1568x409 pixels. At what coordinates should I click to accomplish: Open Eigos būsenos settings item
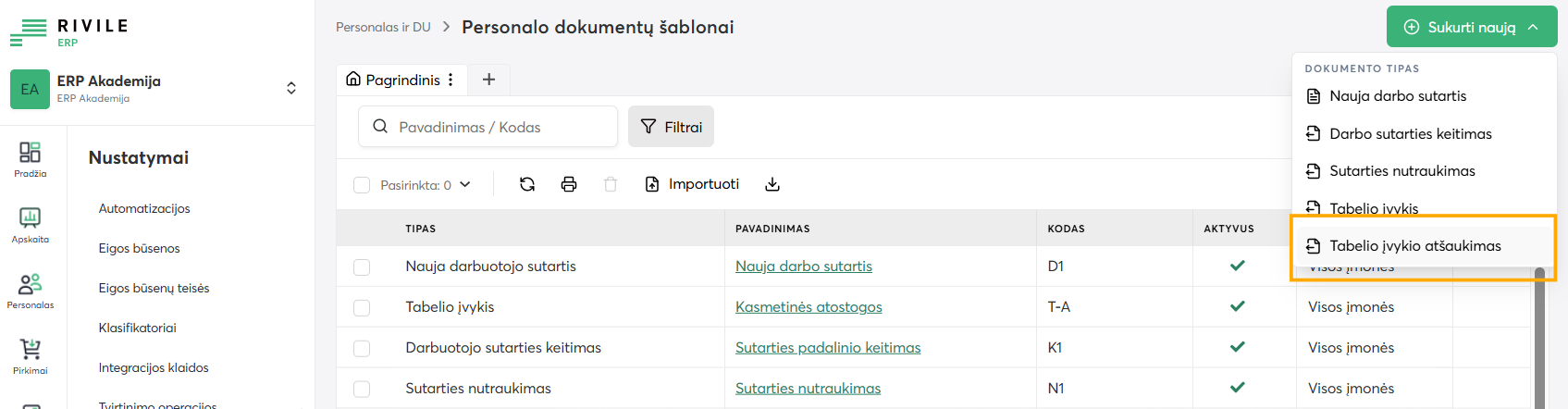point(140,249)
